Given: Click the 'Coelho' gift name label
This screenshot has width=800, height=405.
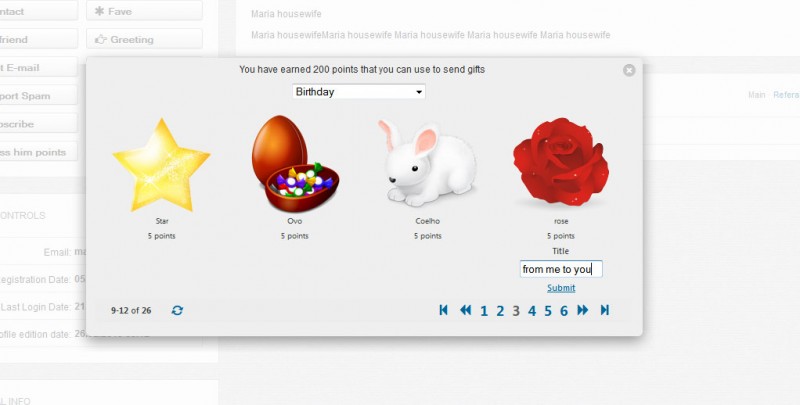Looking at the screenshot, I should [428, 221].
